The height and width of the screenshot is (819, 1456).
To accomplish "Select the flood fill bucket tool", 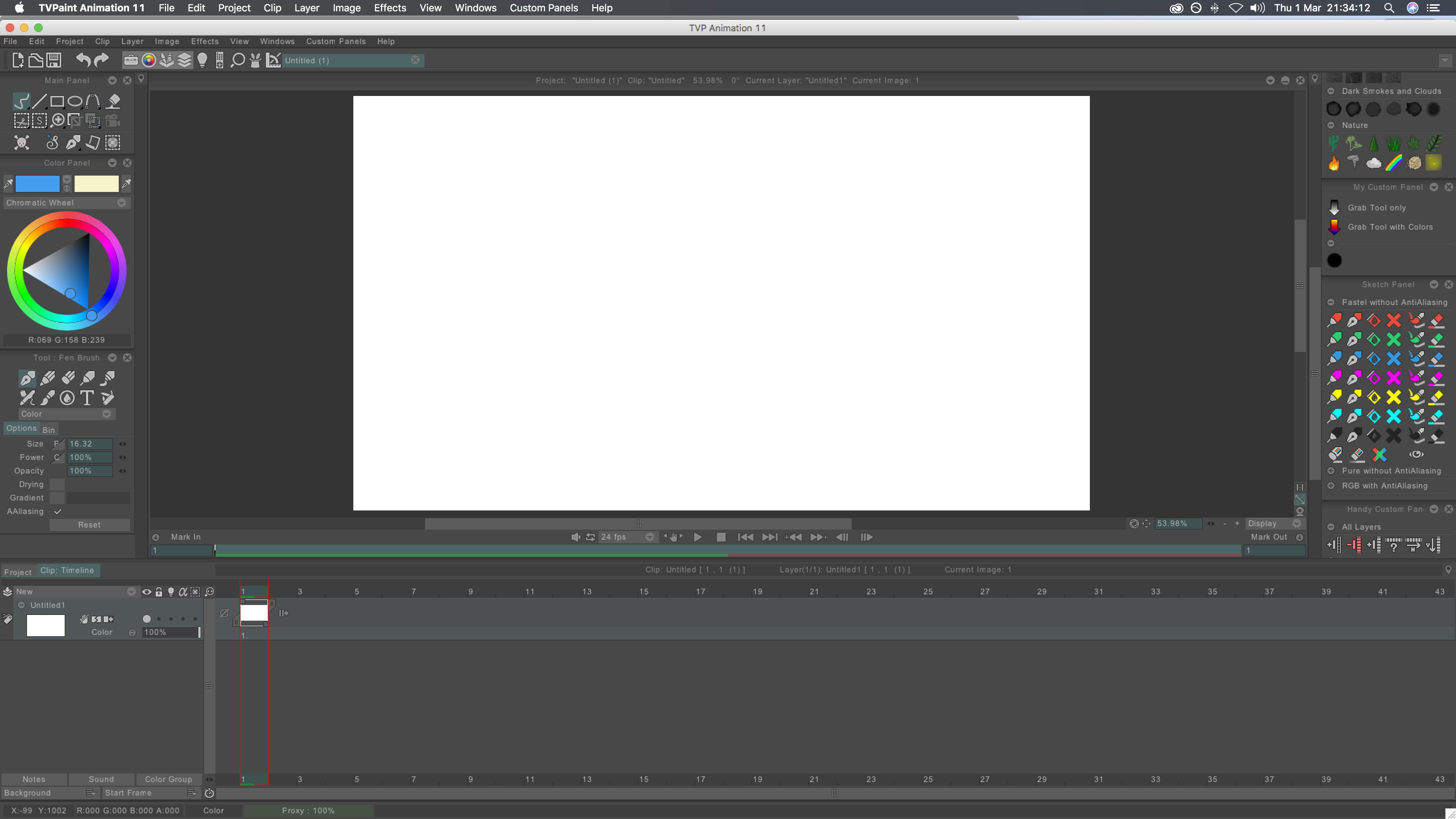I will click(114, 101).
